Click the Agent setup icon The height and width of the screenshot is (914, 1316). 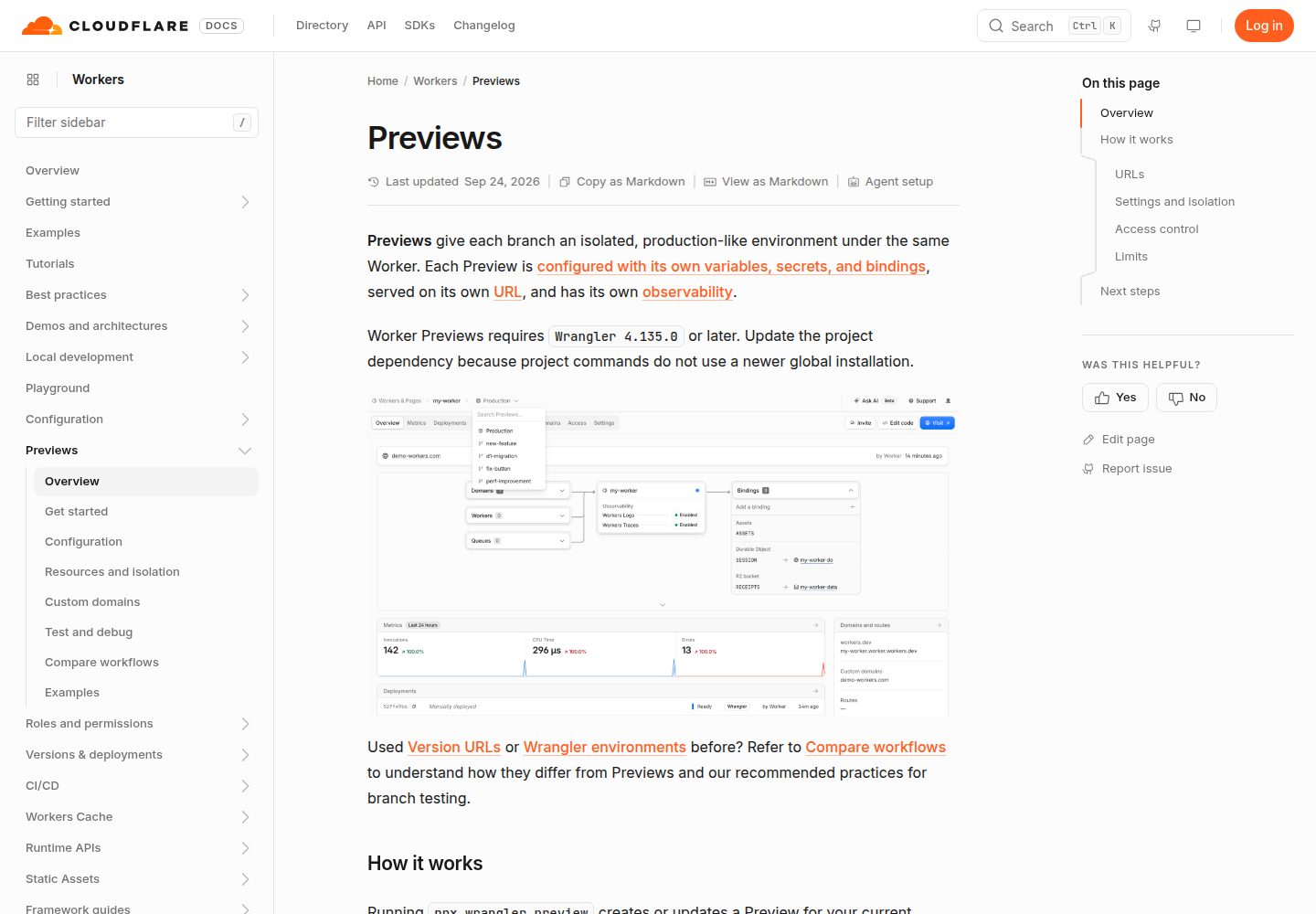pos(854,182)
